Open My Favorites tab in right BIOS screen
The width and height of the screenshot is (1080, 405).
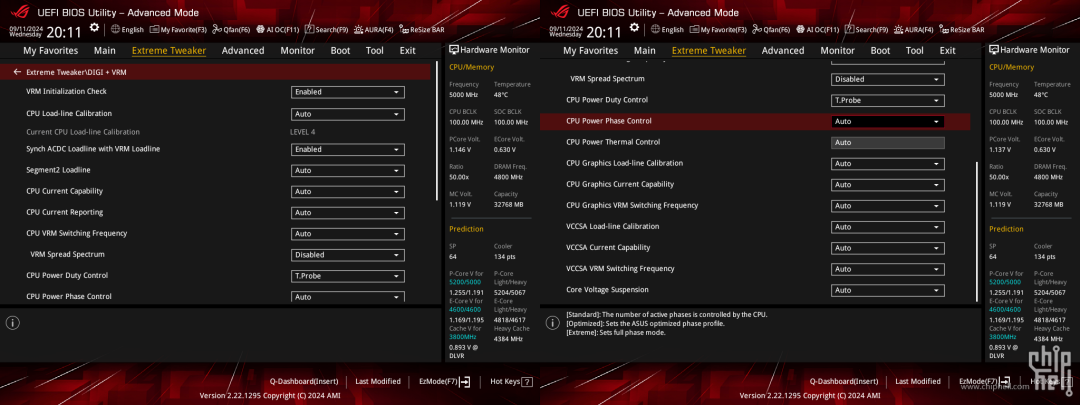(591, 50)
